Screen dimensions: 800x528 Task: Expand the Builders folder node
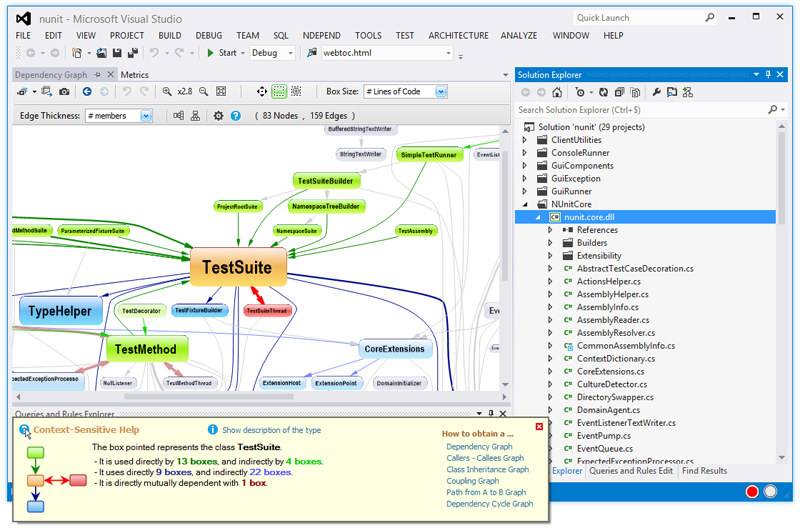click(550, 243)
